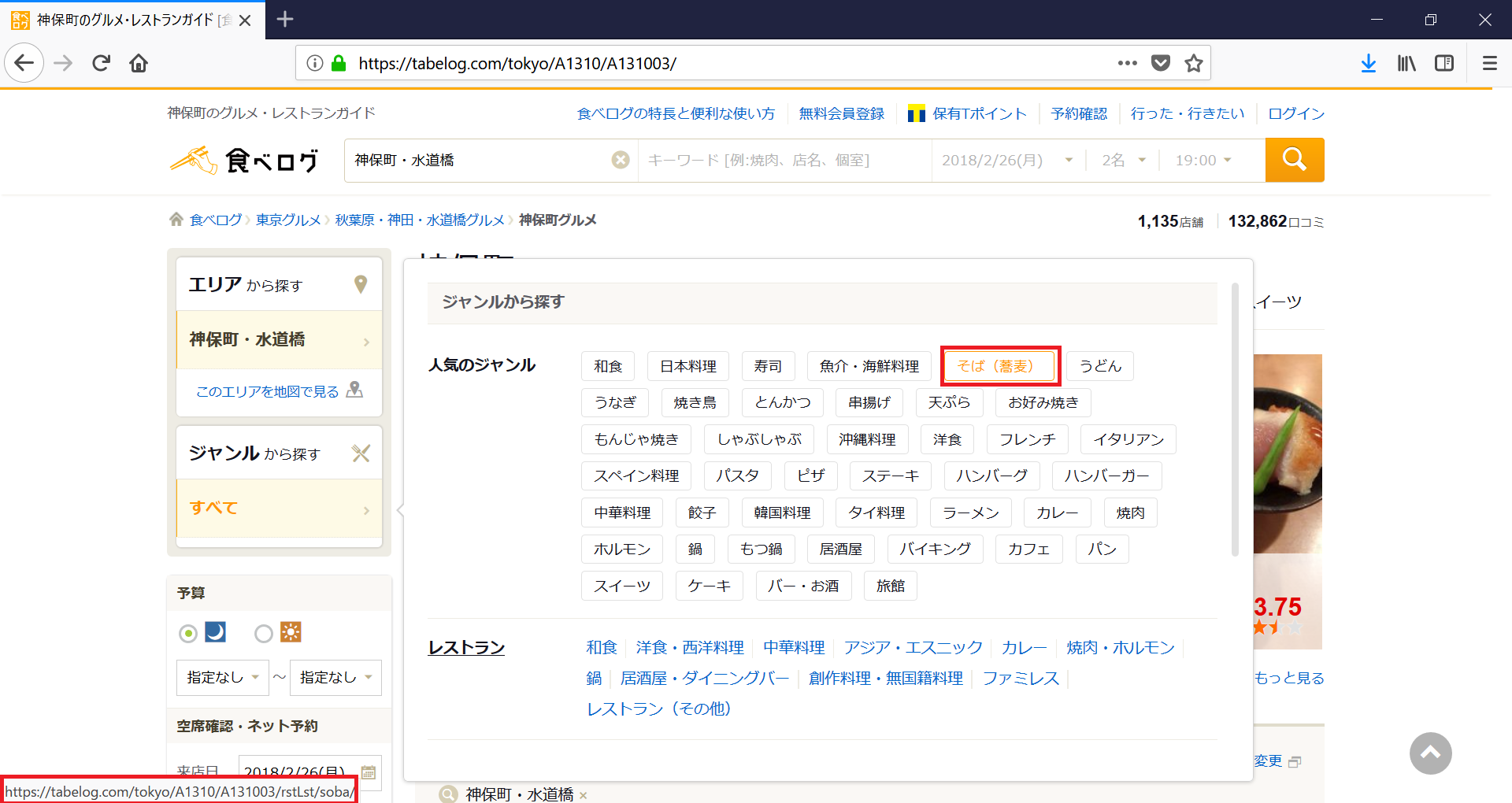Viewport: 1512px width, 803px height.
Task: Open the Firefox hamburger menu
Action: (x=1490, y=63)
